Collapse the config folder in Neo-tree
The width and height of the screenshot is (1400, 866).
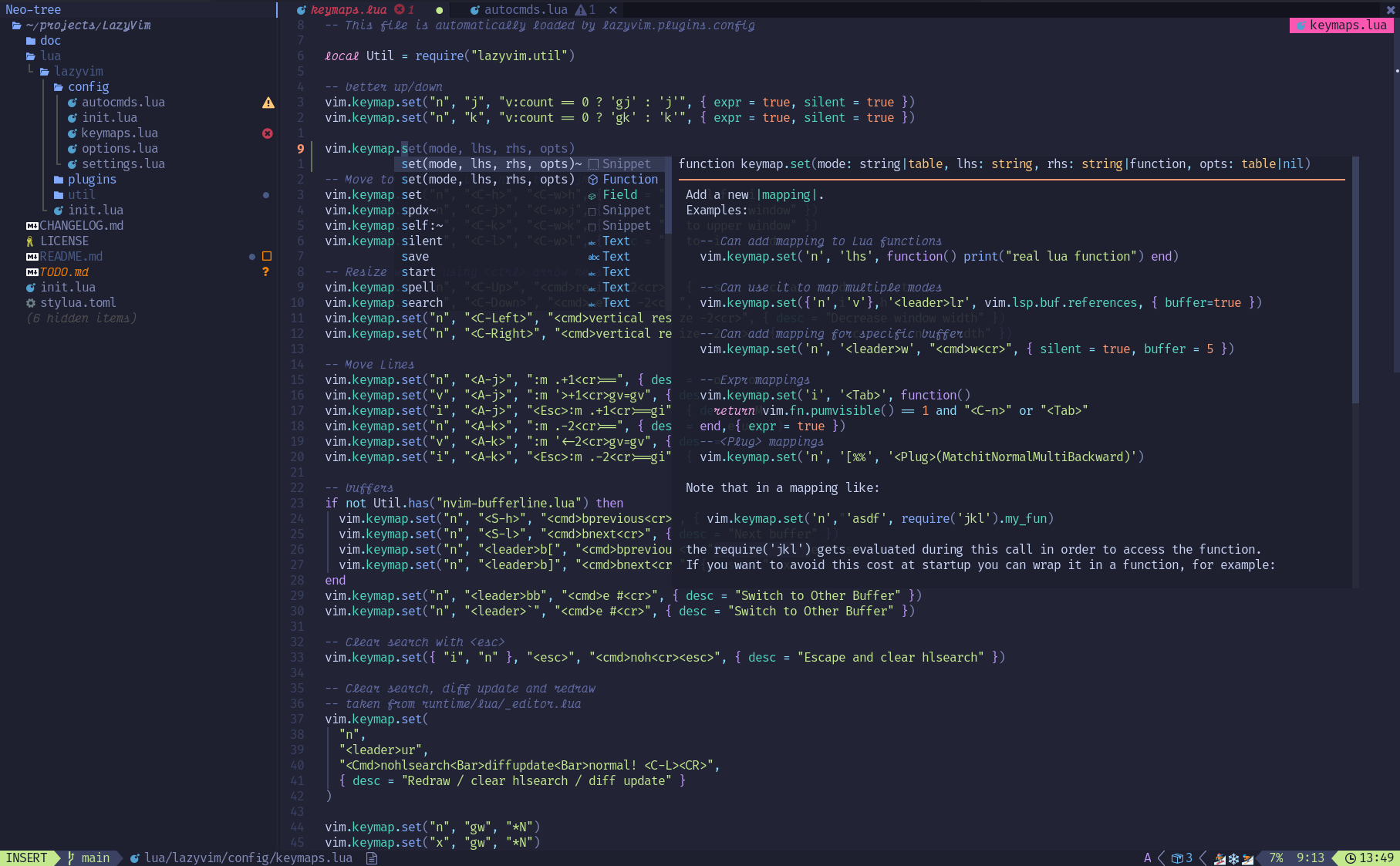[89, 86]
